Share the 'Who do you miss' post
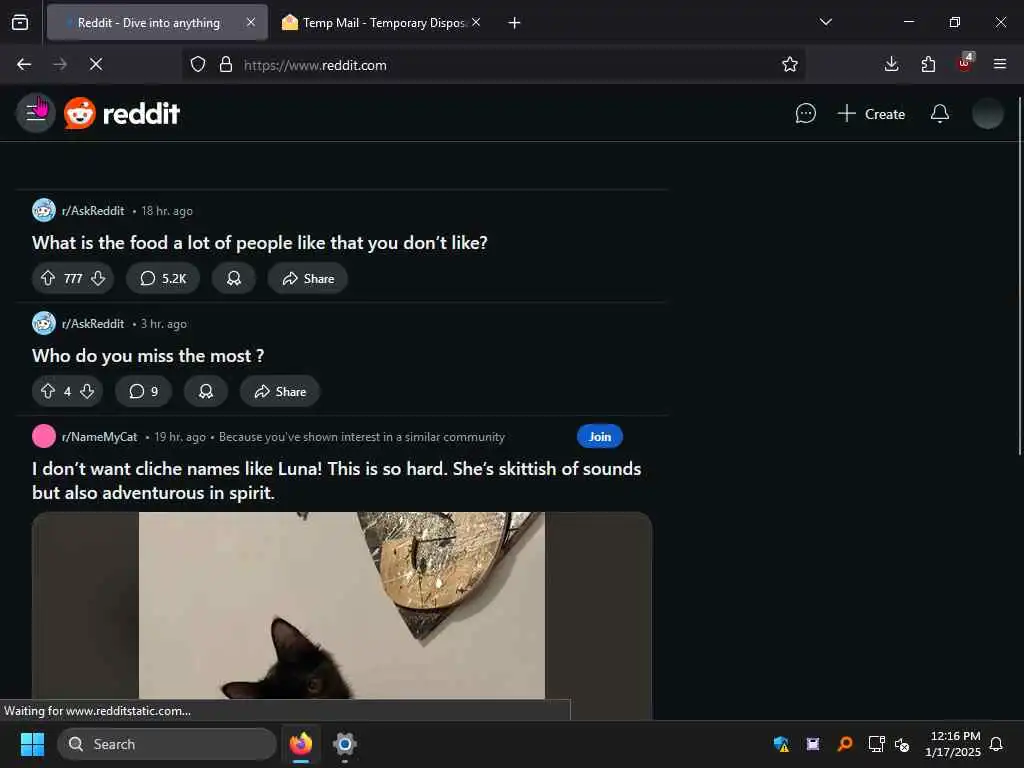1024x768 pixels. click(280, 391)
